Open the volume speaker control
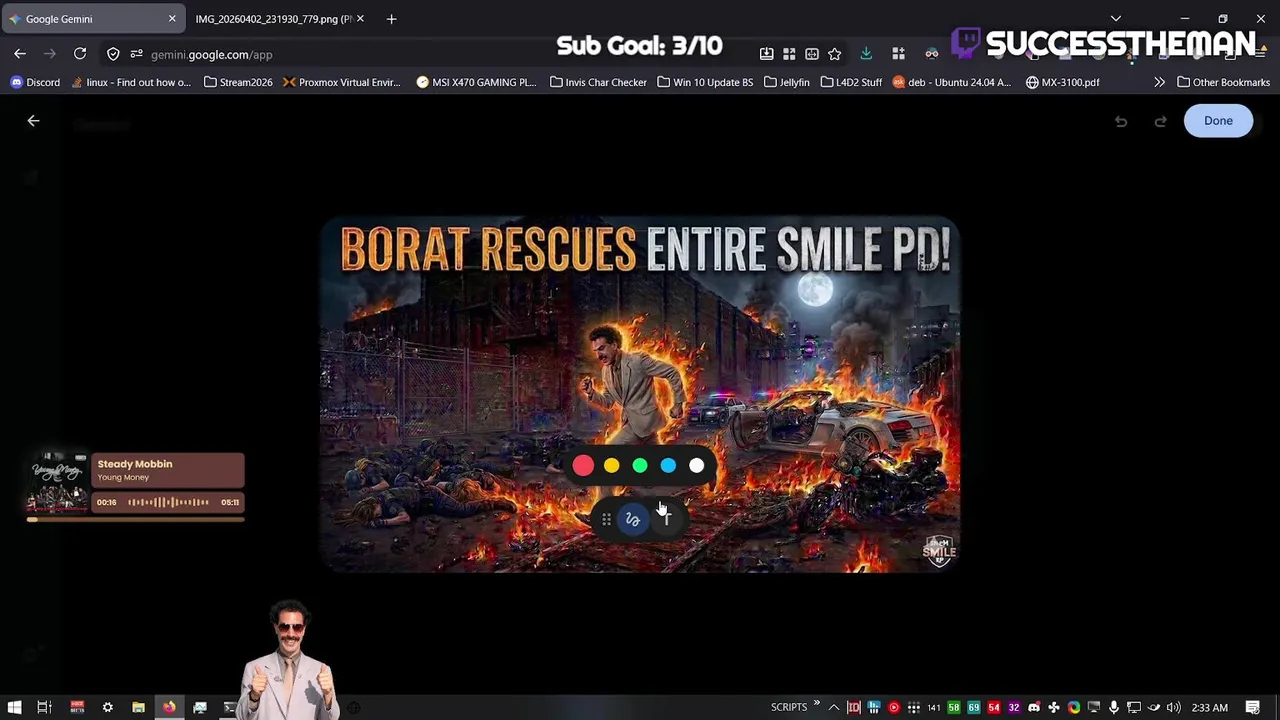 (1173, 707)
